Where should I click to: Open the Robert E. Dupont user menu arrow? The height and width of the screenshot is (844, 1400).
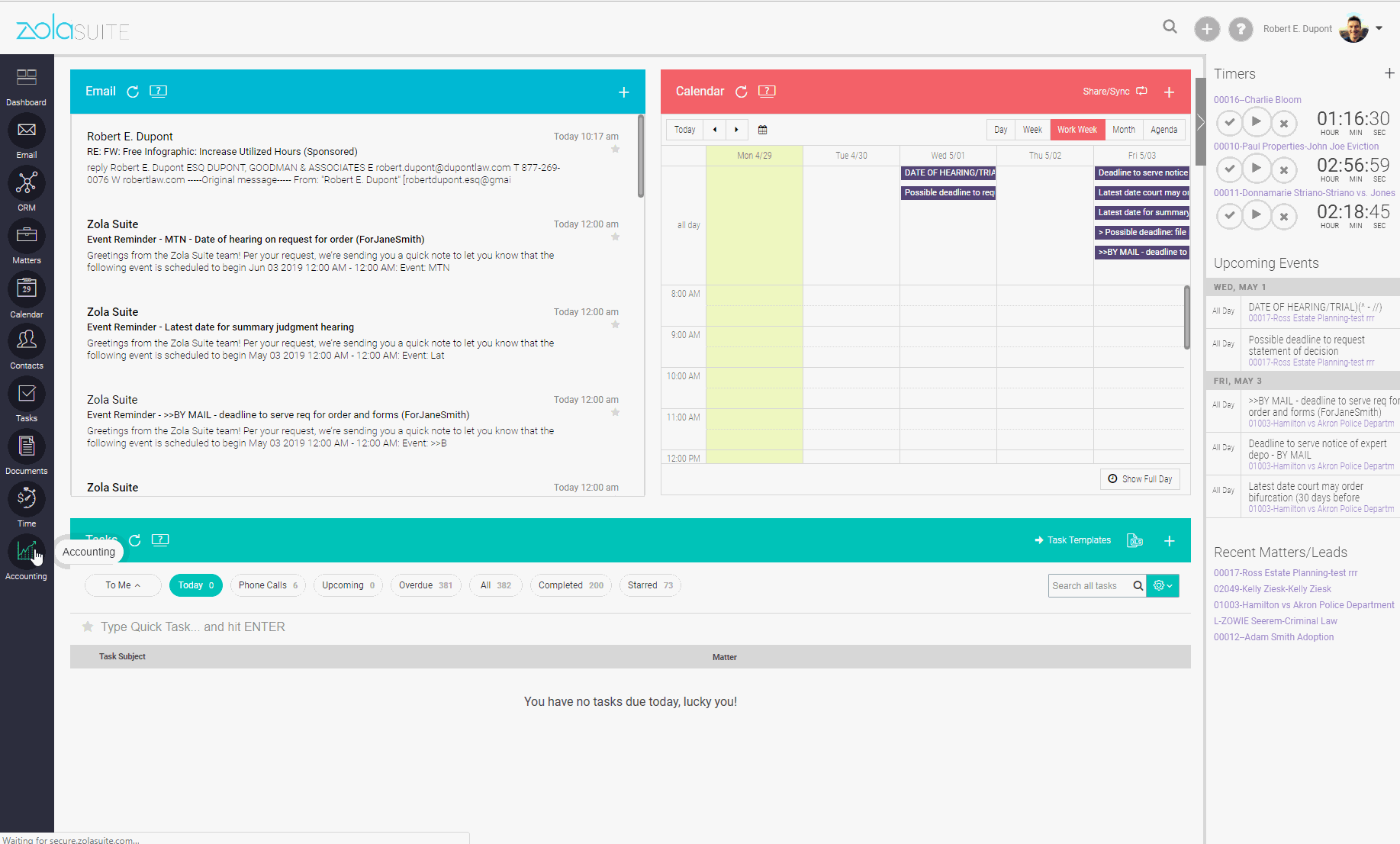click(1379, 28)
